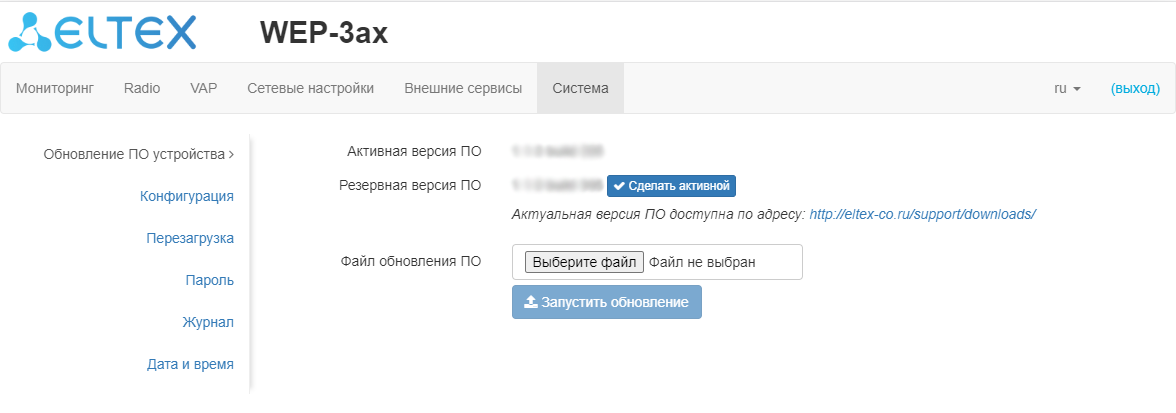Follow the eltex-co.ru support downloads link
Screen dimensions: 1176x413
tap(922, 214)
